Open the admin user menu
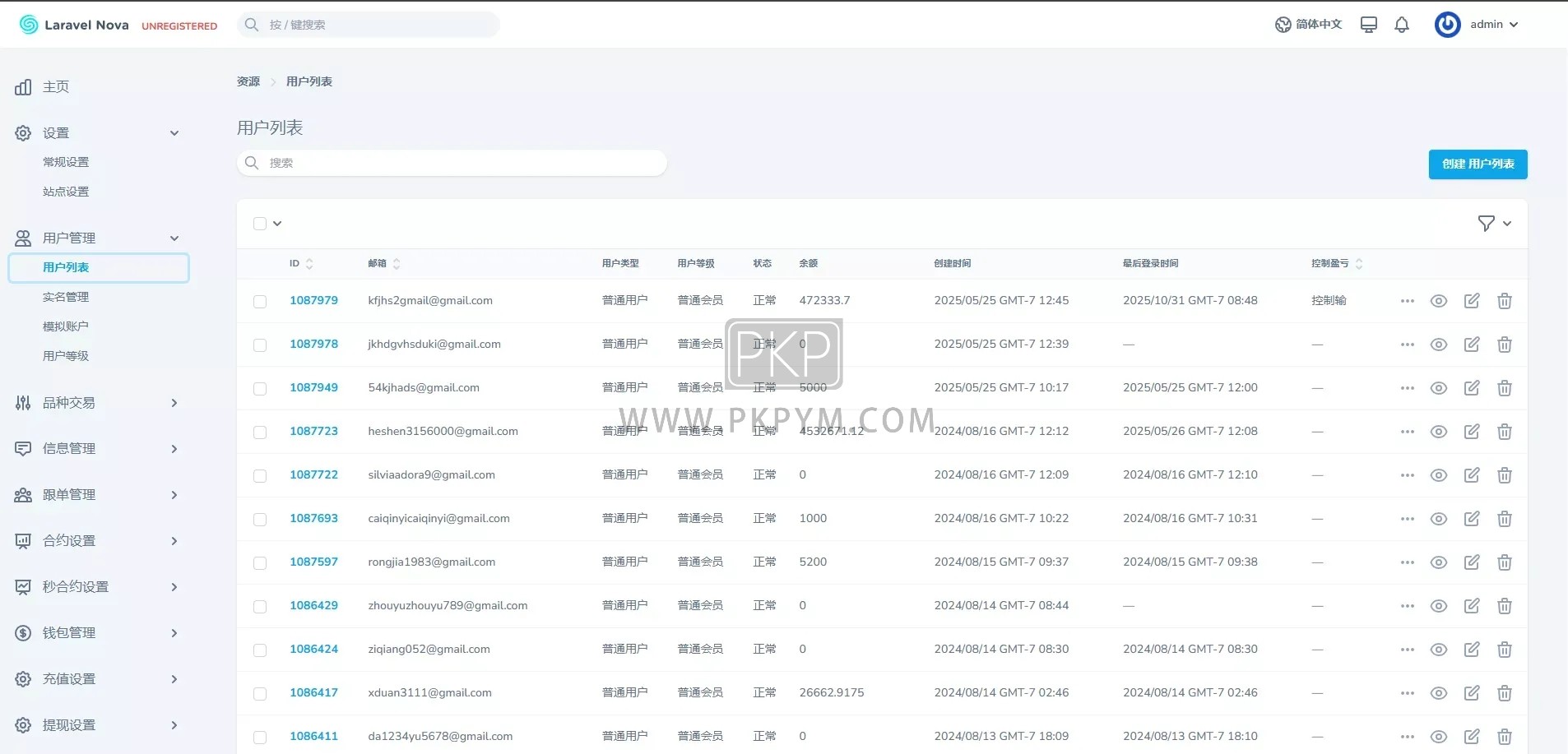This screenshot has width=1568, height=754. click(1493, 25)
